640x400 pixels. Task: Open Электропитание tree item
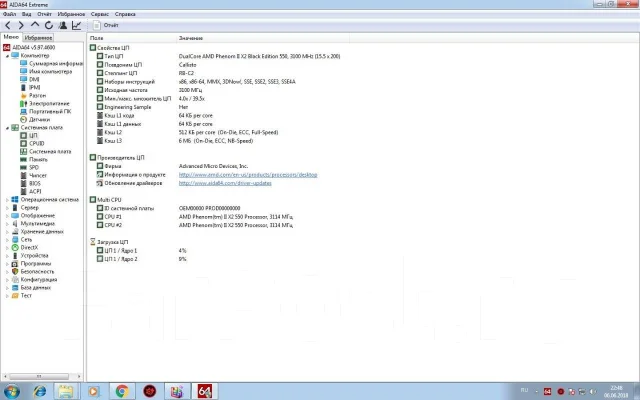49,104
